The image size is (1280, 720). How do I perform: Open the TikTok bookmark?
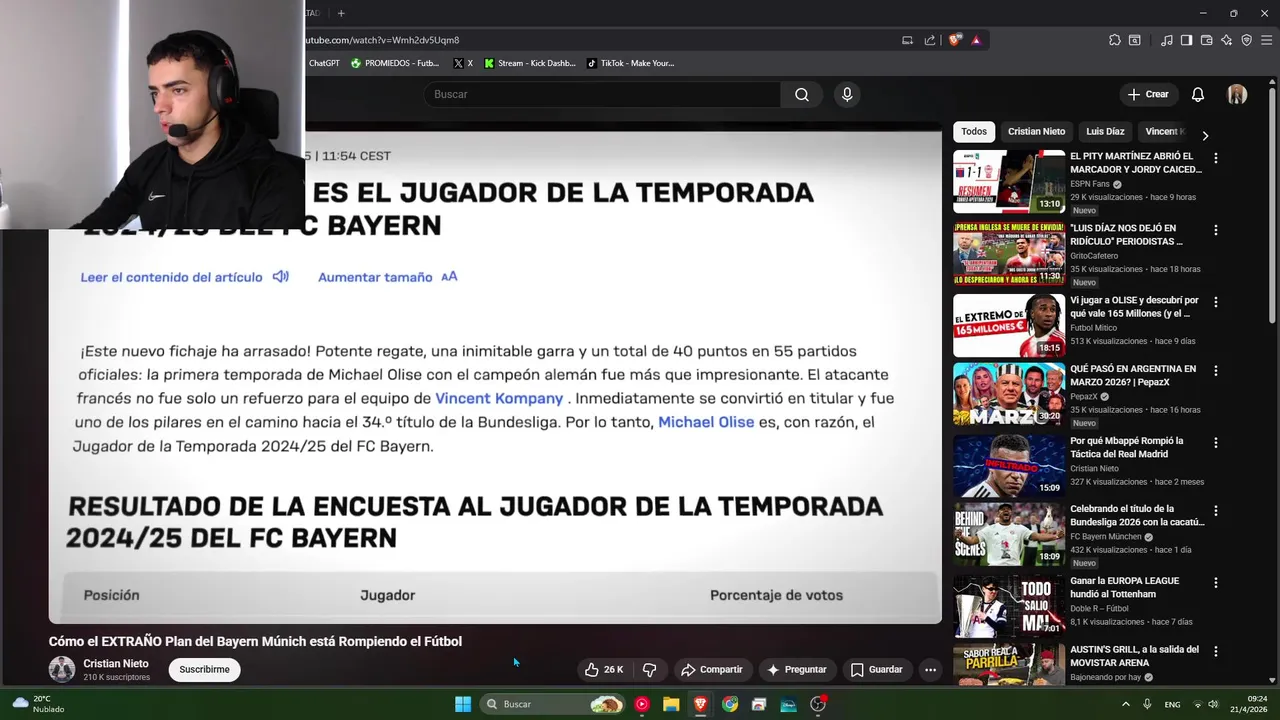[630, 63]
